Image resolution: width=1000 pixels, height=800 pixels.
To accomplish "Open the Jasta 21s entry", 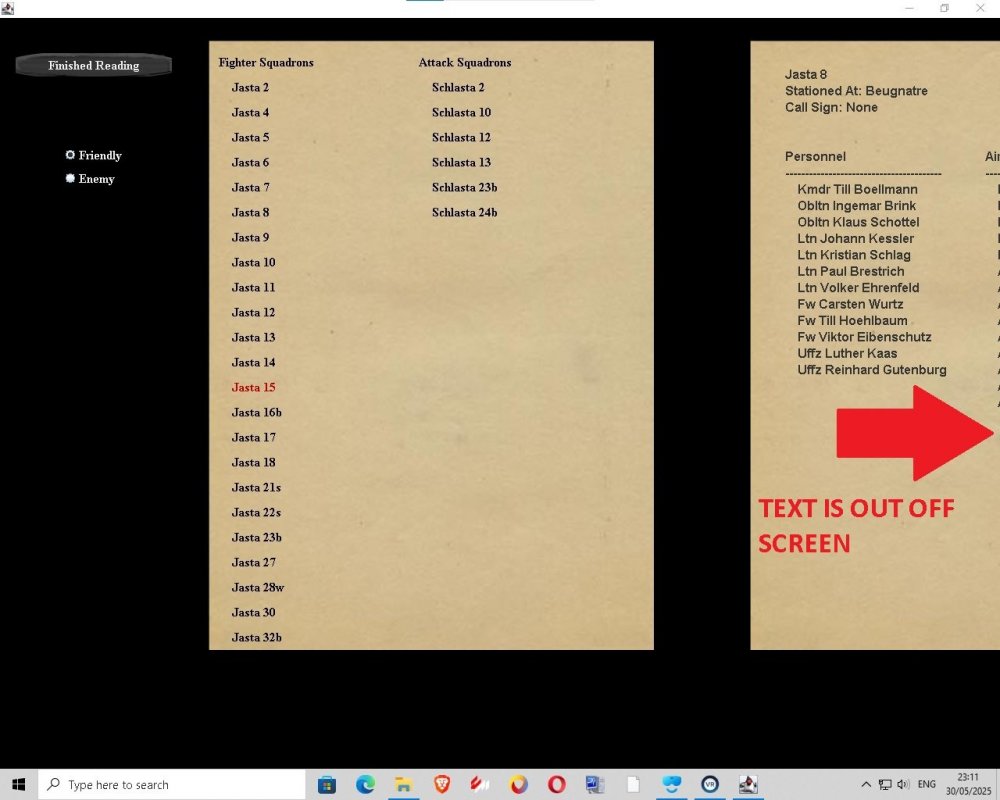I will pos(256,487).
